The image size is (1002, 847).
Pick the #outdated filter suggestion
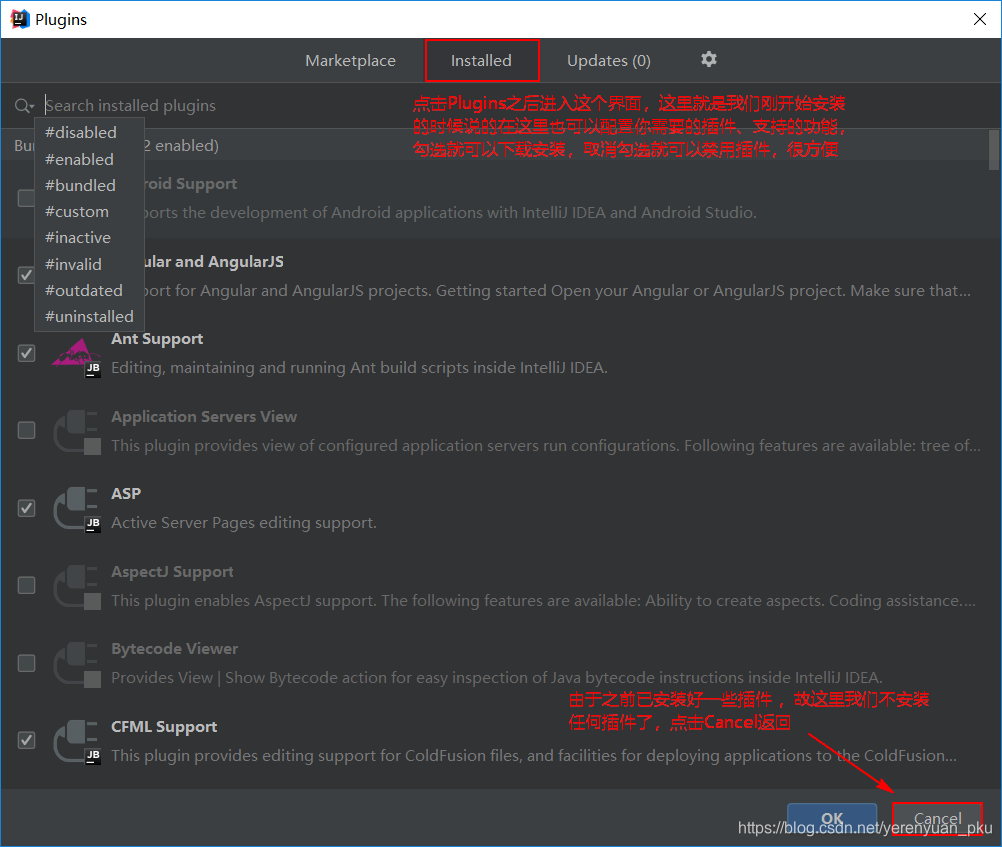(89, 290)
